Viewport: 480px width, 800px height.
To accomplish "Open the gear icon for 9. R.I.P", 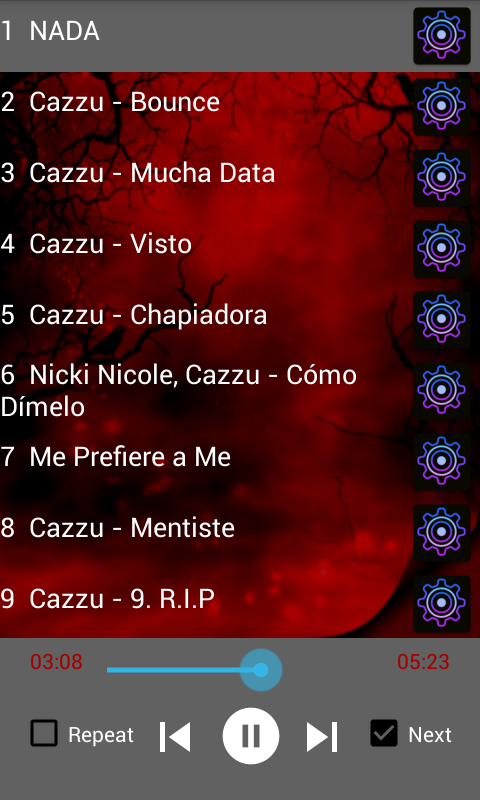I will [x=442, y=604].
